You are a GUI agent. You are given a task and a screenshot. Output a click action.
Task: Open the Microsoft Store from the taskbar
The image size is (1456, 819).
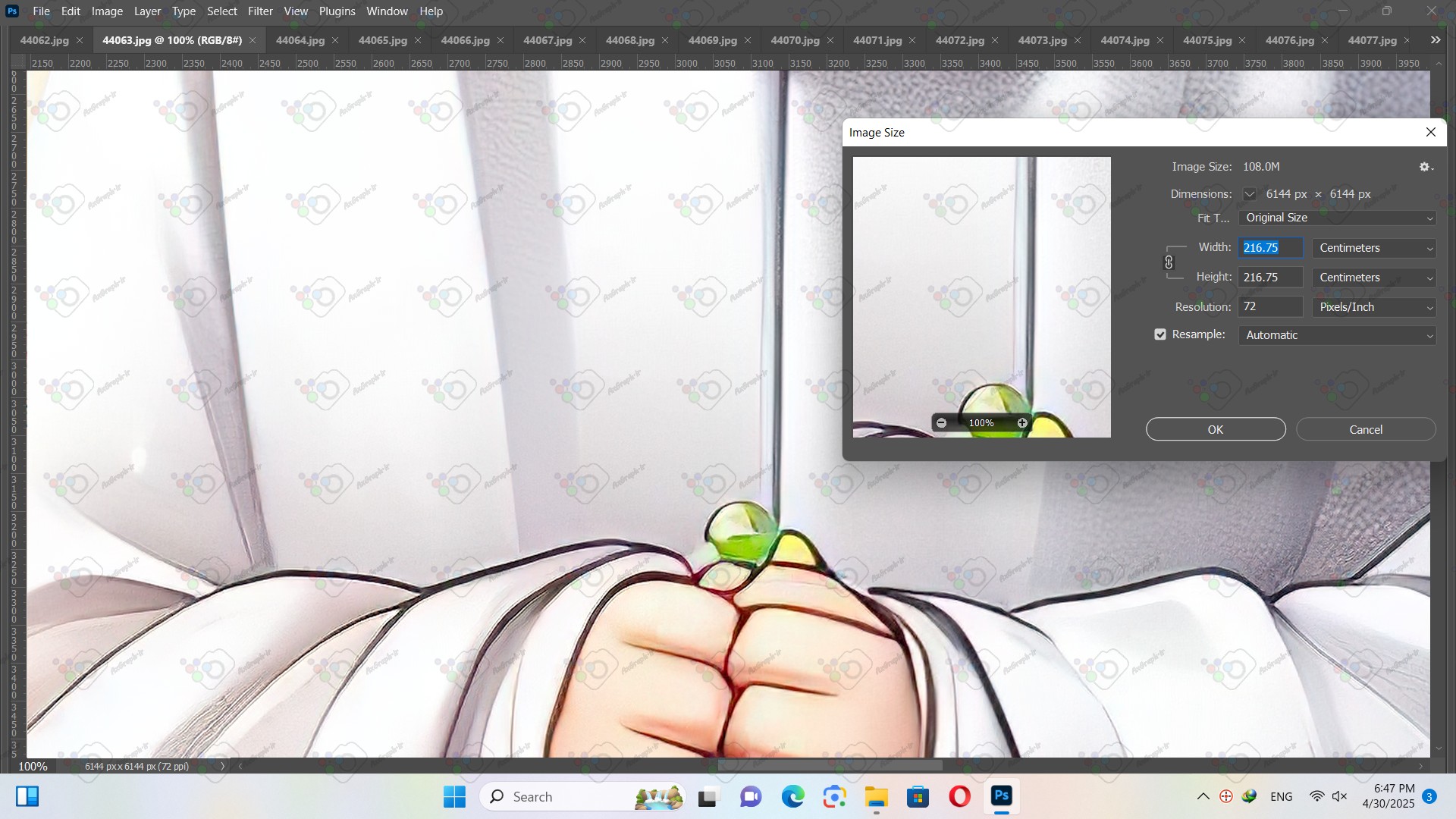pyautogui.click(x=918, y=796)
